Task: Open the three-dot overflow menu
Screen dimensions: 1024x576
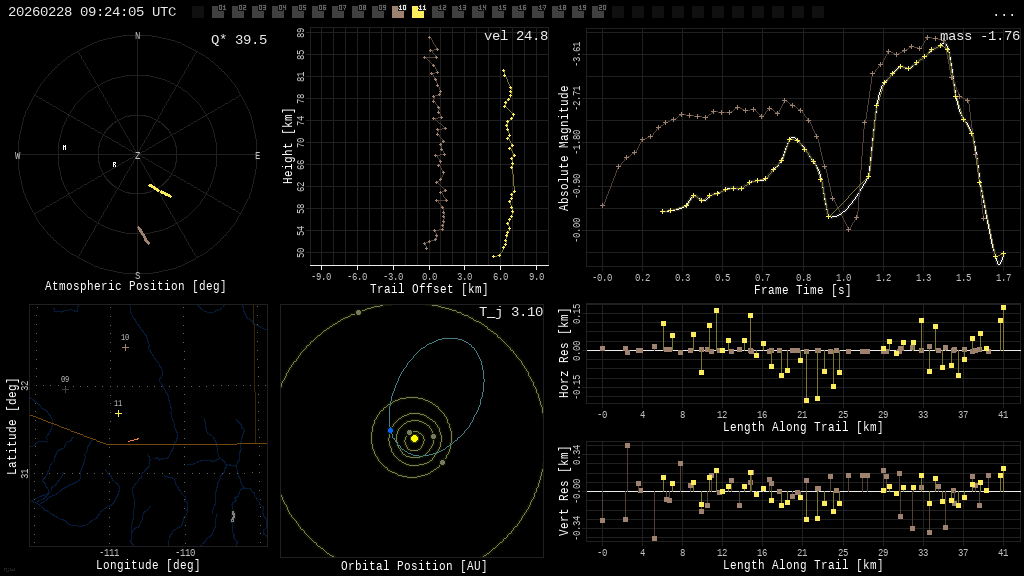Action: [1003, 13]
